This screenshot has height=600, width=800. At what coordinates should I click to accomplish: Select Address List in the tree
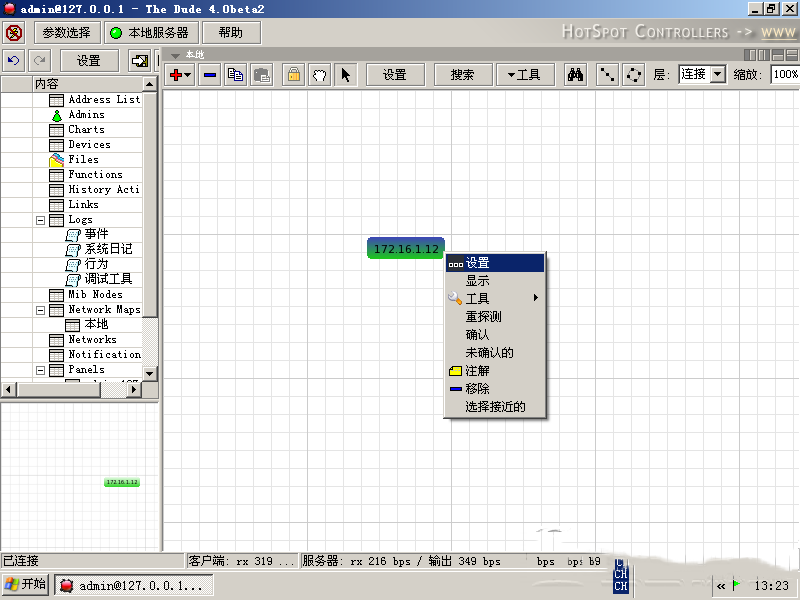105,100
